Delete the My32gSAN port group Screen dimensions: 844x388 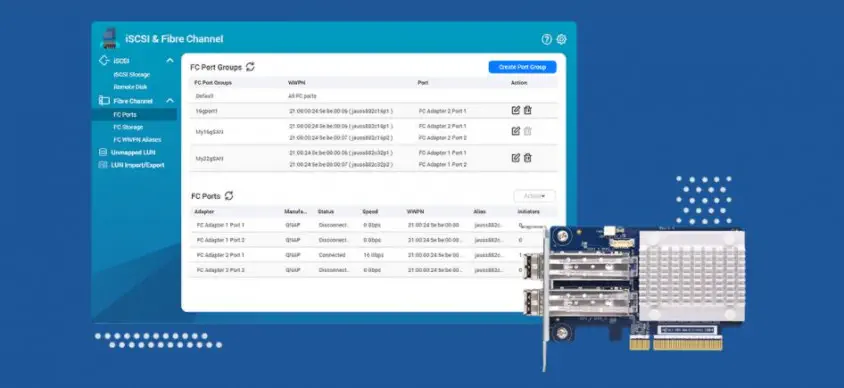[528, 158]
